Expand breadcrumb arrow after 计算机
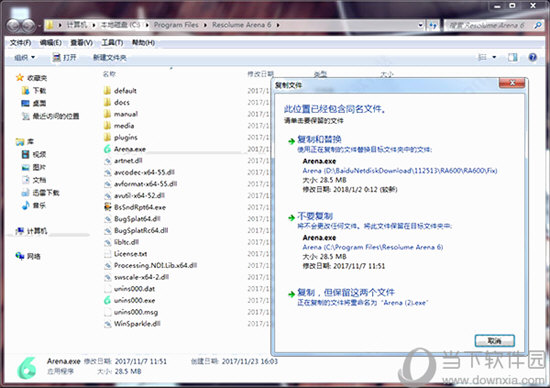This screenshot has width=550, height=388. (x=94, y=25)
